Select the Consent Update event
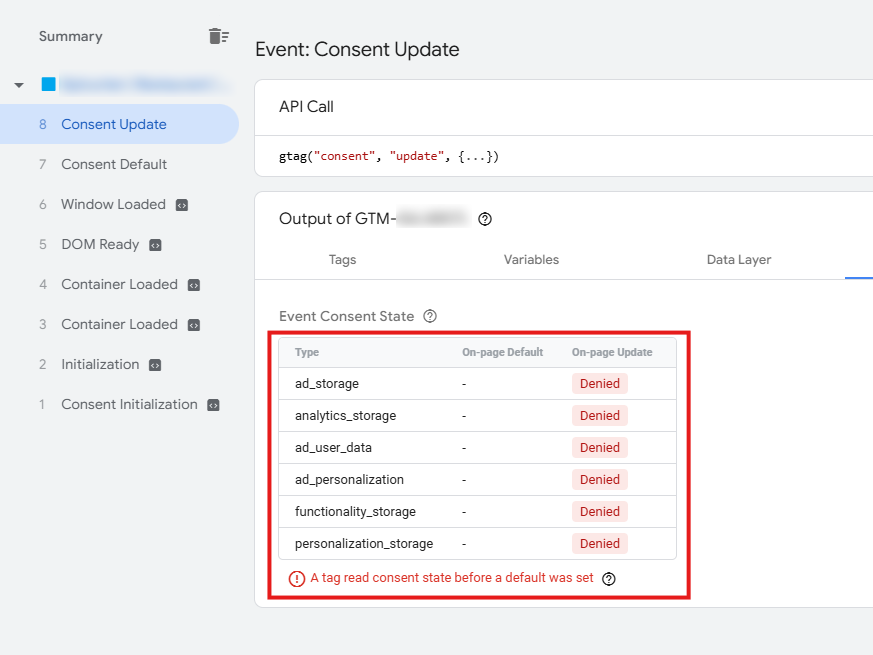The height and width of the screenshot is (655, 873). [x=114, y=125]
